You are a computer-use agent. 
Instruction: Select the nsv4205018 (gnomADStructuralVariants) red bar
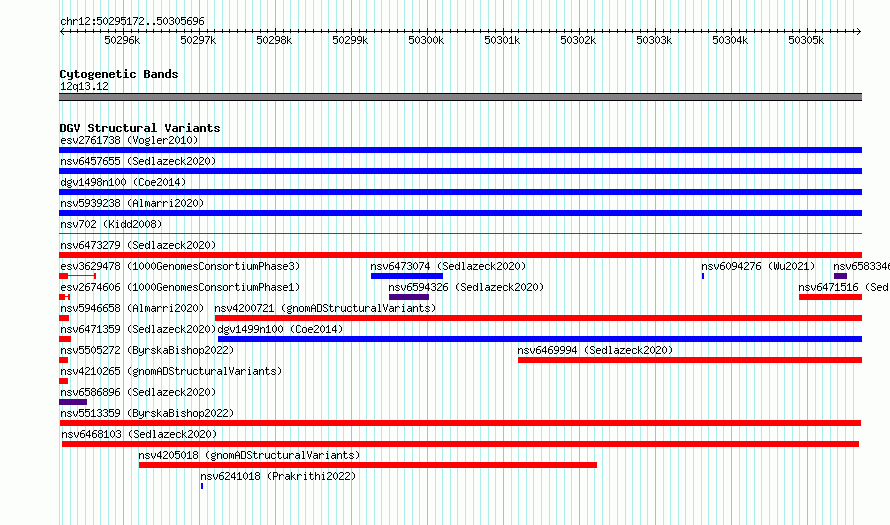coord(368,465)
